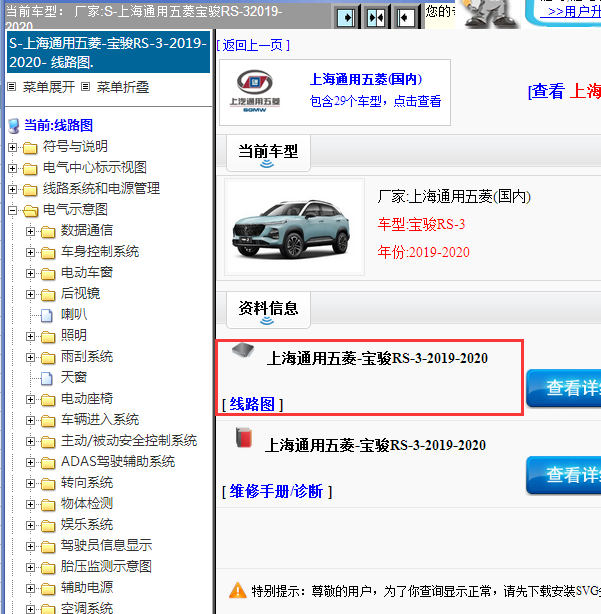Click the 转向系统 folder icon

pos(48,484)
